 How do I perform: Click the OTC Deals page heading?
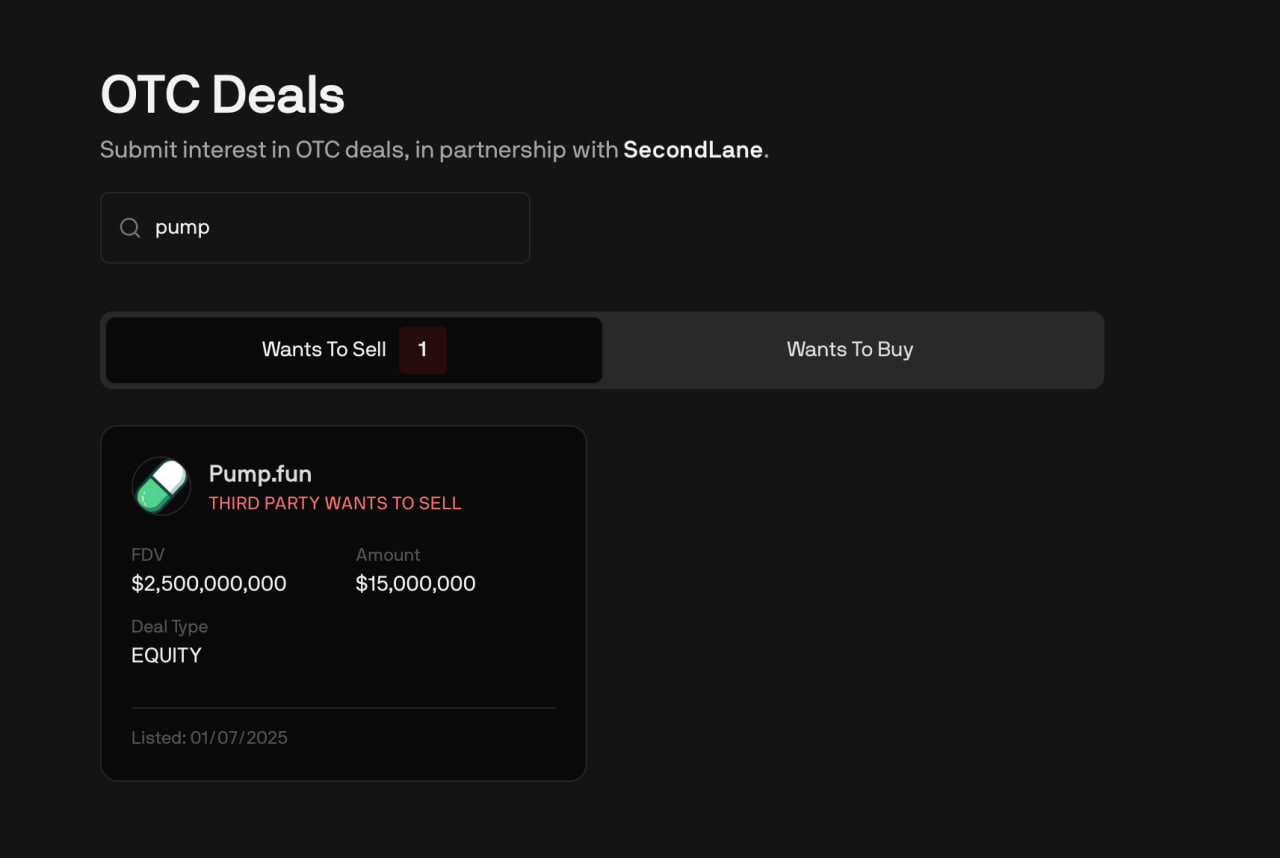click(222, 95)
